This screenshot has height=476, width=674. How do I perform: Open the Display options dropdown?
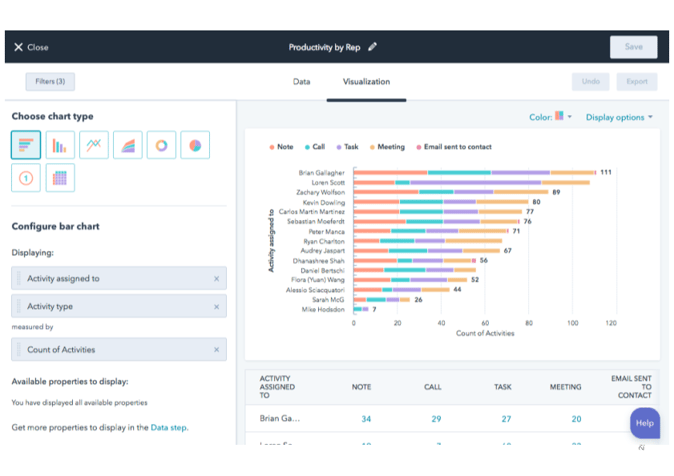click(619, 117)
